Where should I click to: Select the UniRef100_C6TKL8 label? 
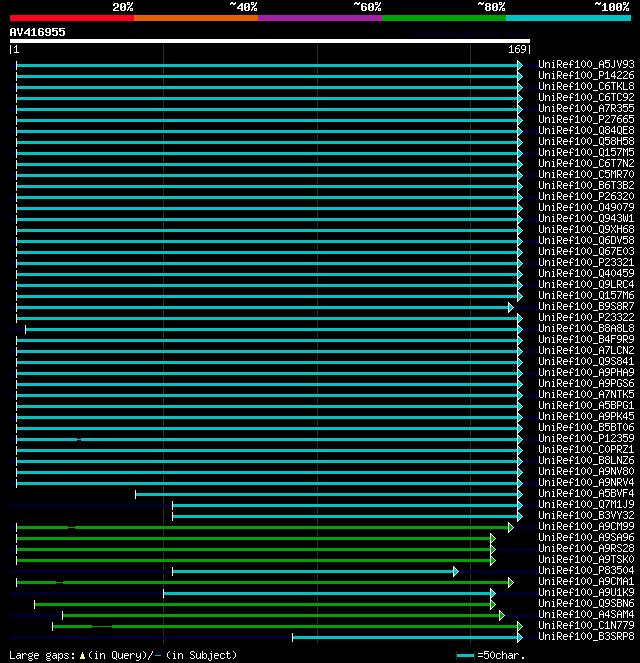(x=586, y=87)
